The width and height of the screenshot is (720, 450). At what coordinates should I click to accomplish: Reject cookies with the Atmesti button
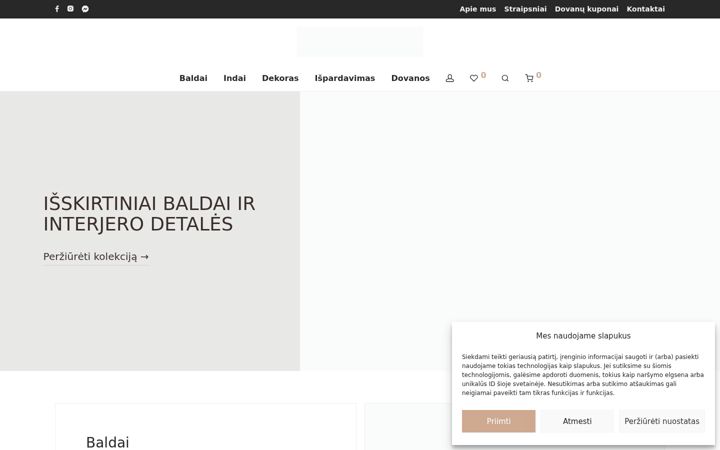577,421
